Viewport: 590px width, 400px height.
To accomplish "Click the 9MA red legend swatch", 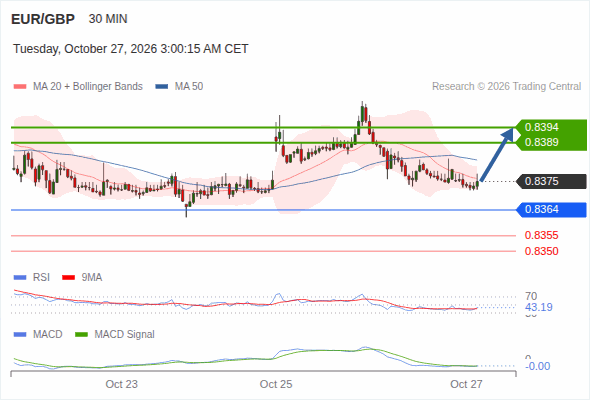I will (68, 278).
